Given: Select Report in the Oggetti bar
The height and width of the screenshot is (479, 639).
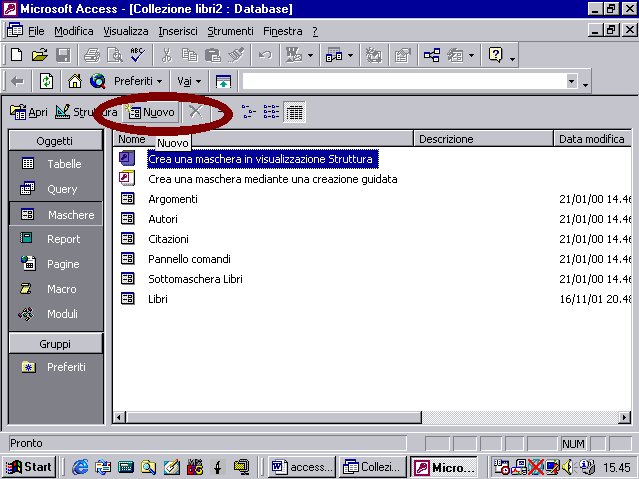Looking at the screenshot, I should [56, 239].
